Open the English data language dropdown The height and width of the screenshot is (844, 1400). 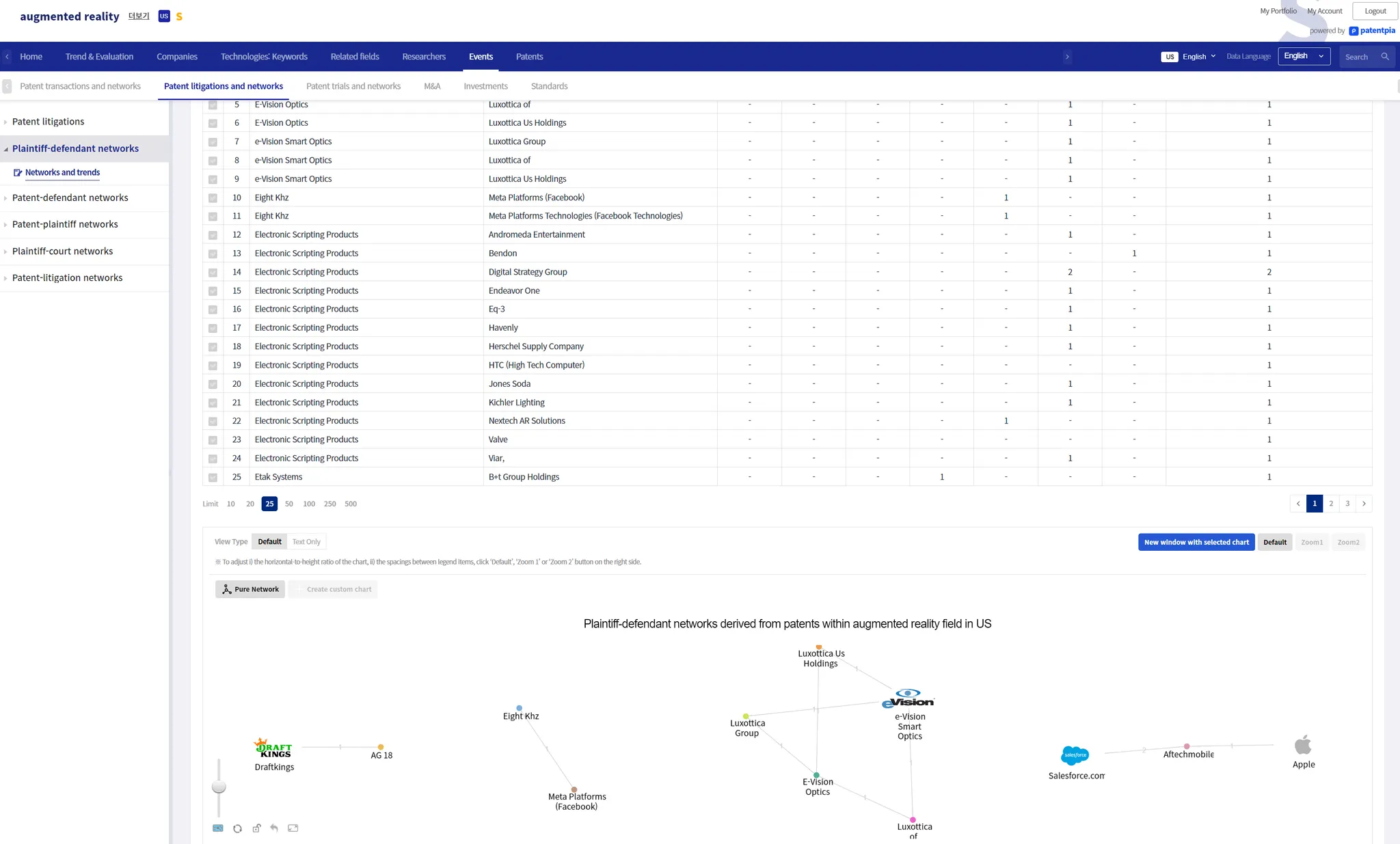coord(1304,56)
